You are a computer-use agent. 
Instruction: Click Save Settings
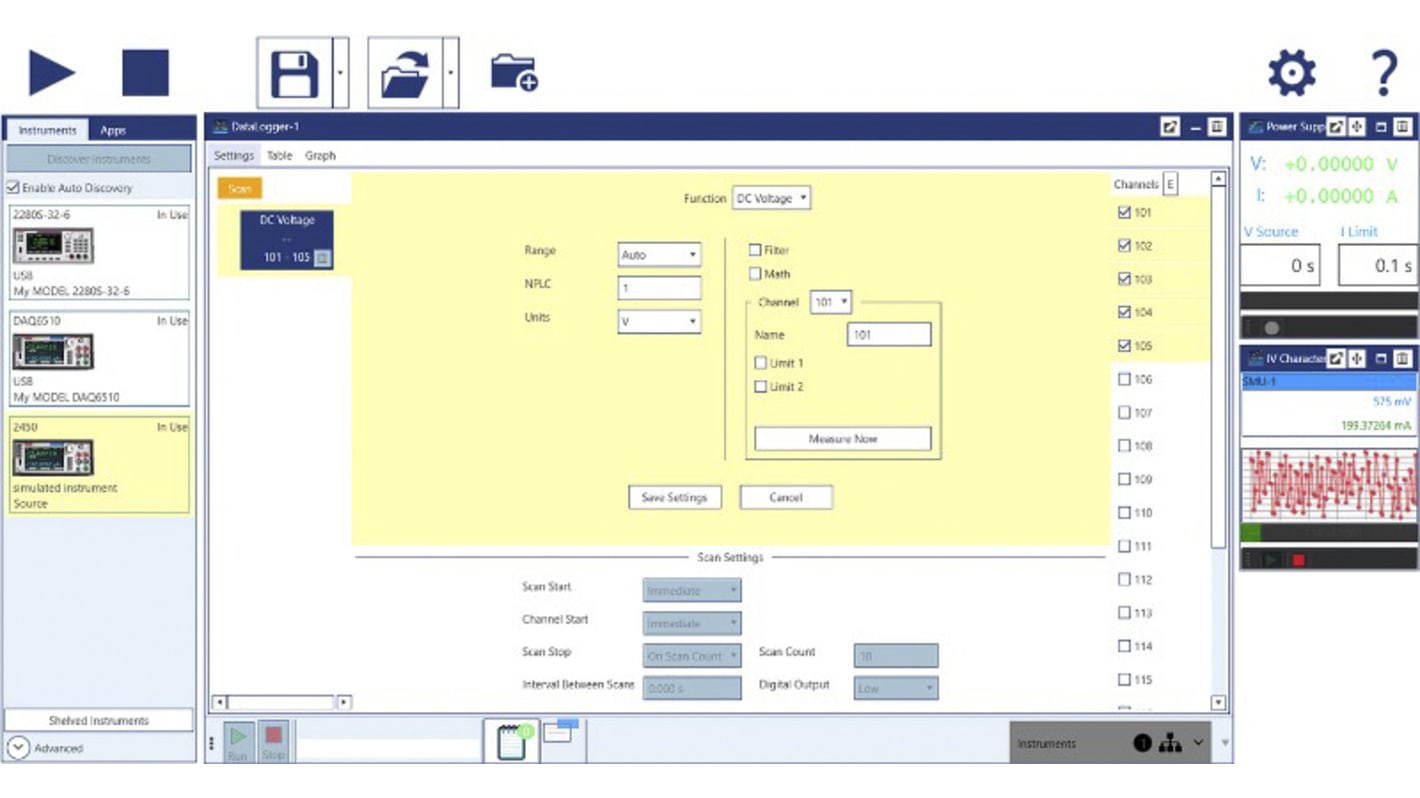coord(674,497)
